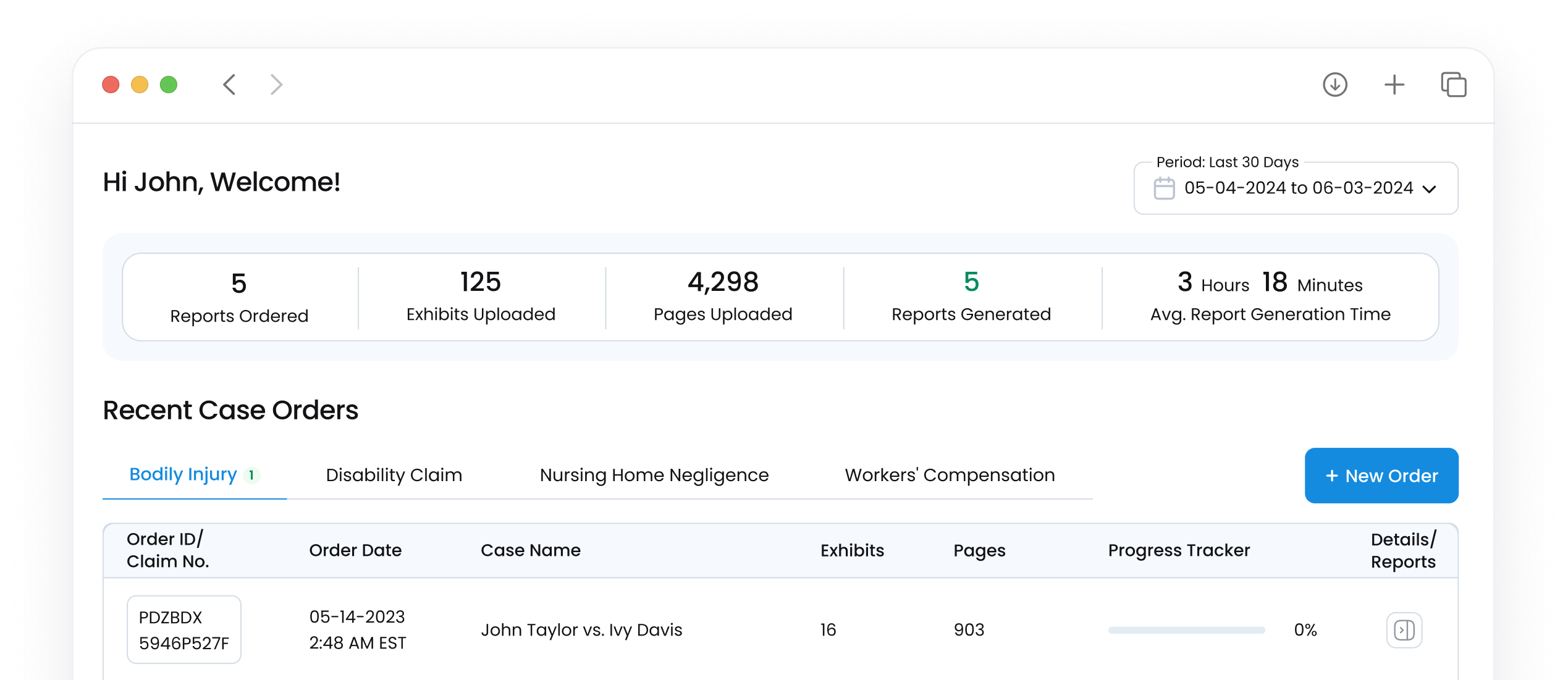This screenshot has width=1568, height=680.
Task: Open the 05-04-2024 to 06-03-2024 date dropdown
Action: coord(1297,188)
